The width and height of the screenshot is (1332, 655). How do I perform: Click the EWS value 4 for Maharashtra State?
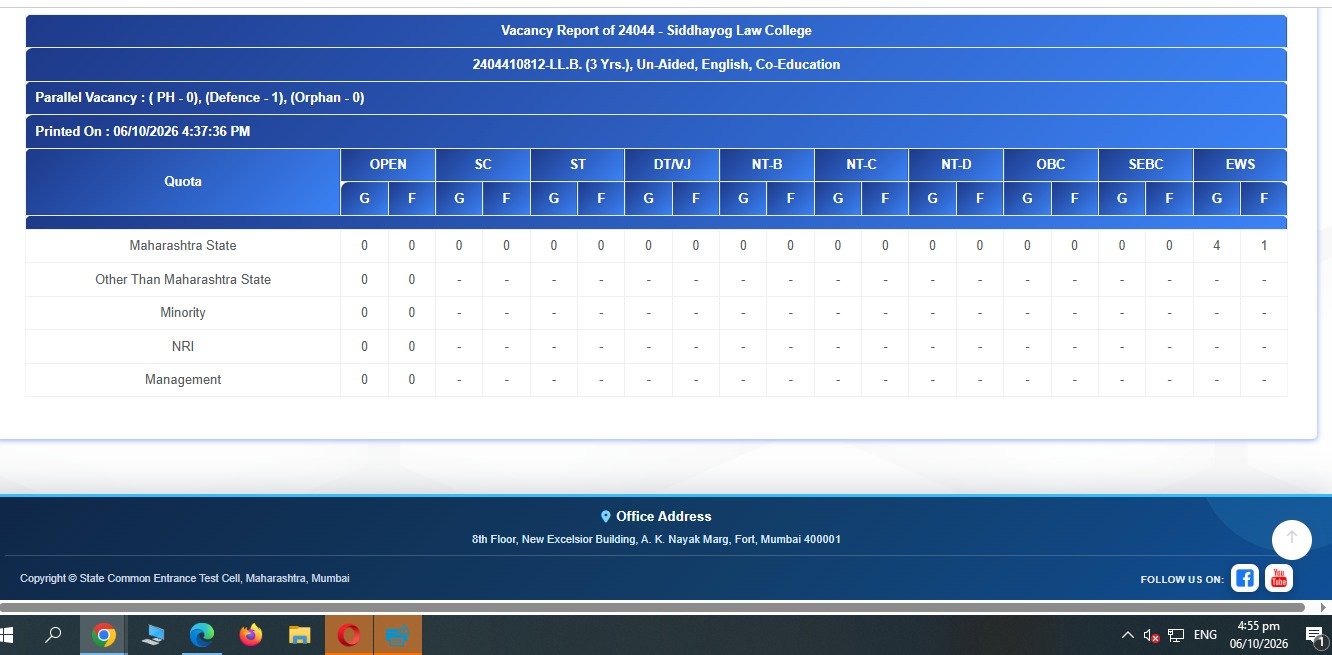(1217, 246)
